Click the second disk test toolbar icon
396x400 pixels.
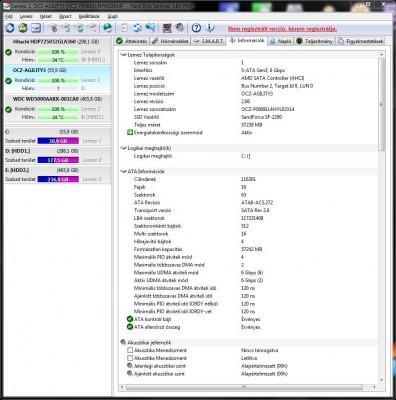click(x=66, y=28)
